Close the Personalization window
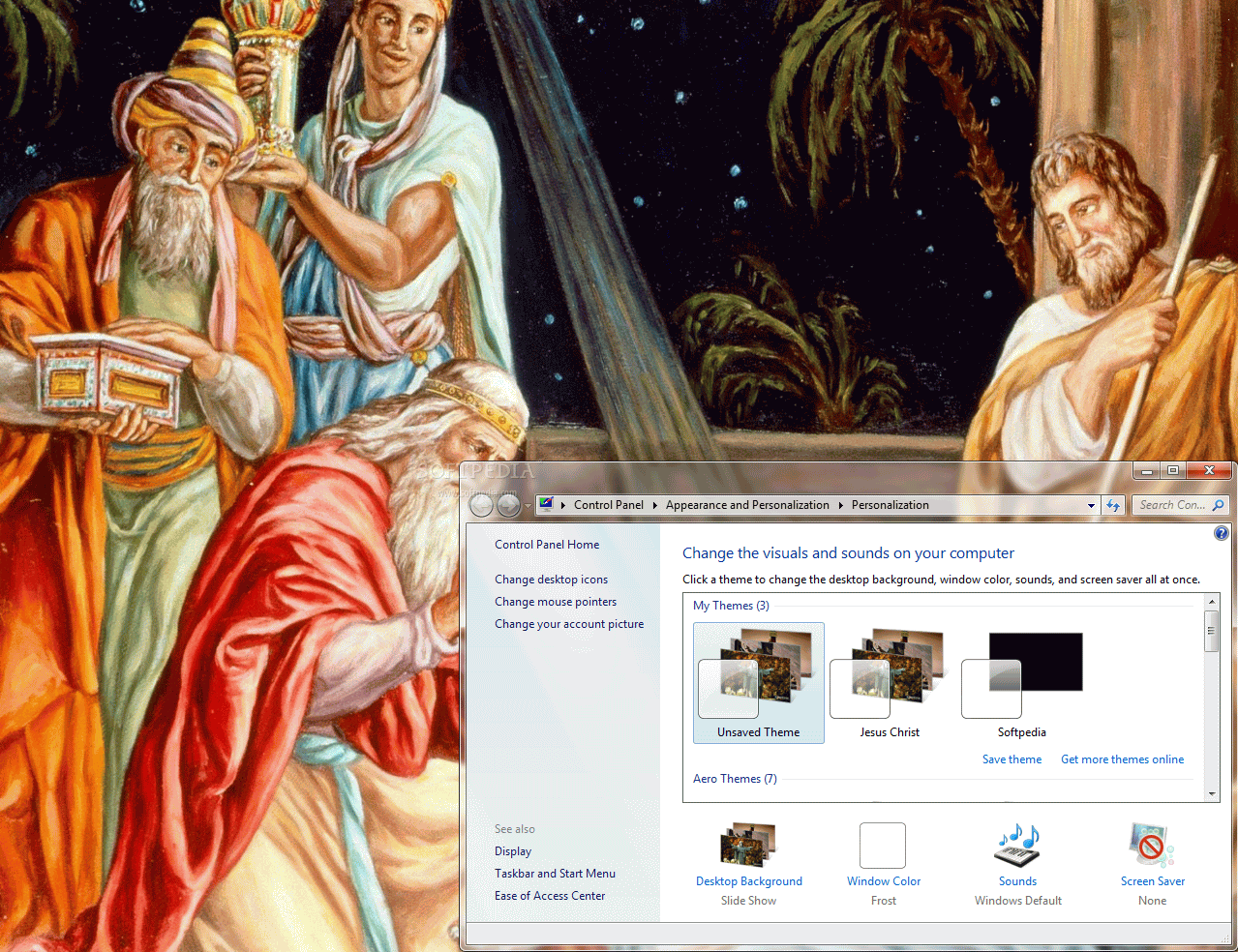 pyautogui.click(x=1209, y=471)
